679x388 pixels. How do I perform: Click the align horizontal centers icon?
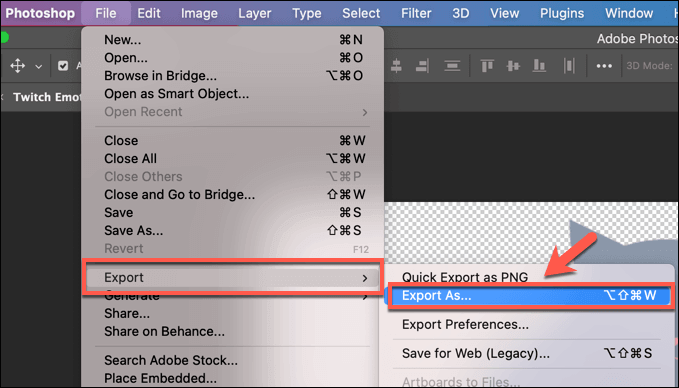click(x=396, y=66)
